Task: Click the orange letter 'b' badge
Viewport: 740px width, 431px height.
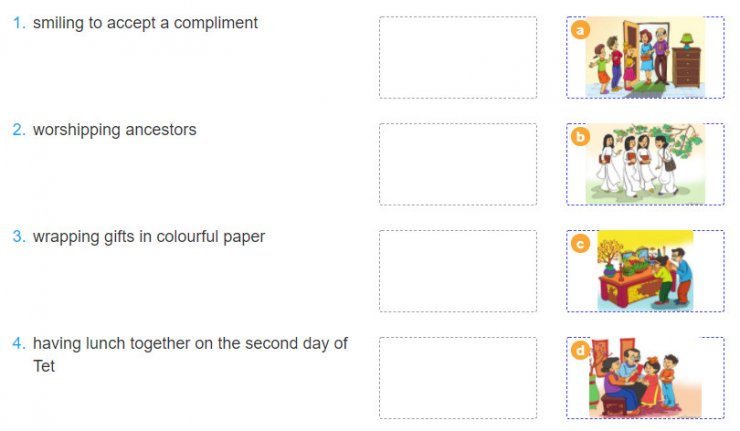Action: point(580,136)
